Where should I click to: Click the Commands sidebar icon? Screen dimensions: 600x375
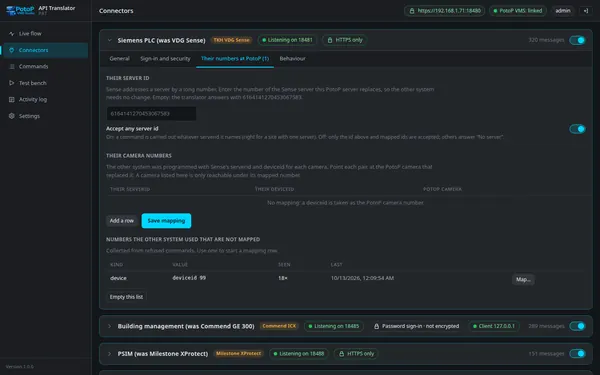[11, 67]
